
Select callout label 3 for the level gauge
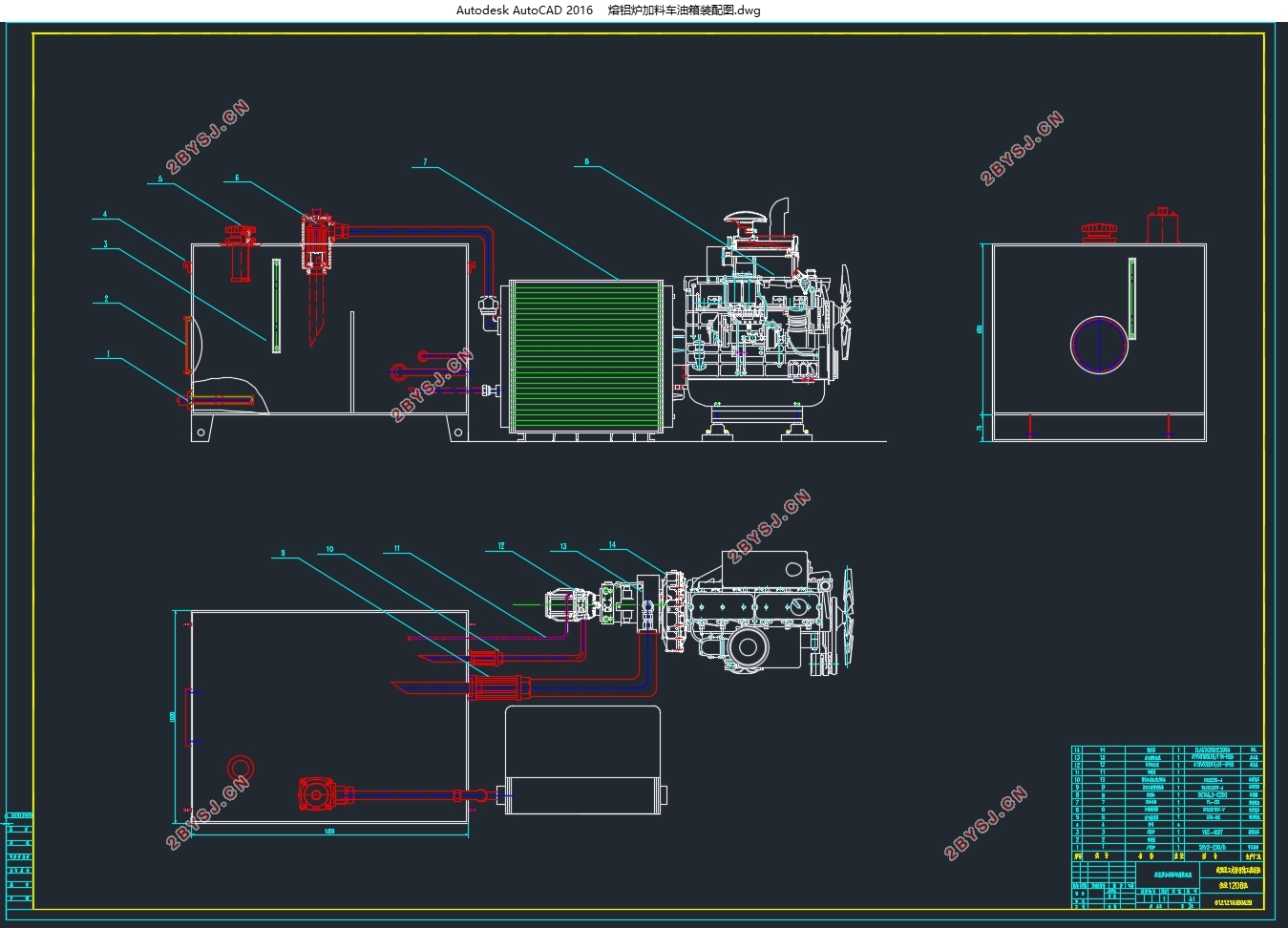pyautogui.click(x=106, y=244)
